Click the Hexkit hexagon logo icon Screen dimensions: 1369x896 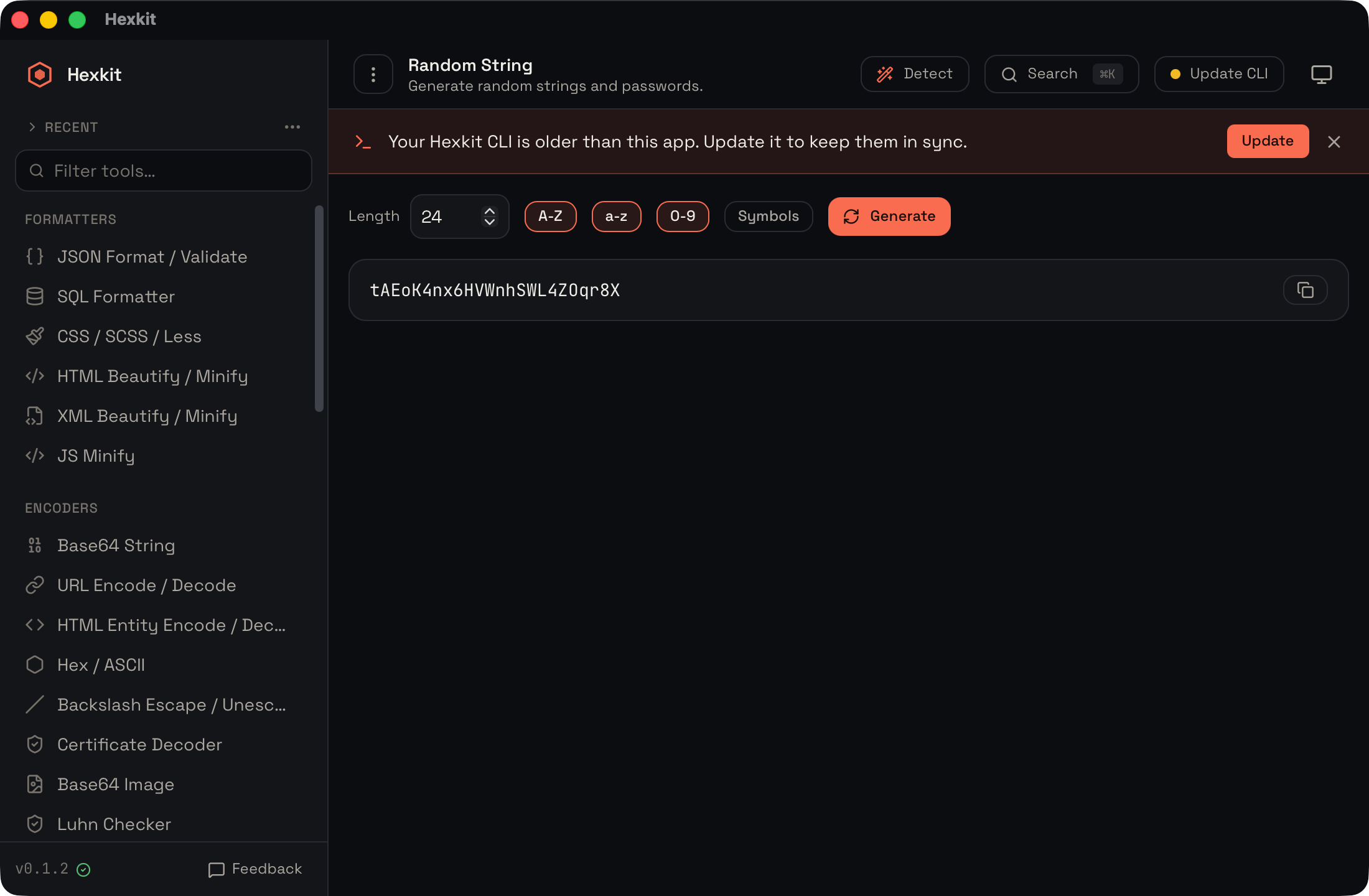pos(40,75)
